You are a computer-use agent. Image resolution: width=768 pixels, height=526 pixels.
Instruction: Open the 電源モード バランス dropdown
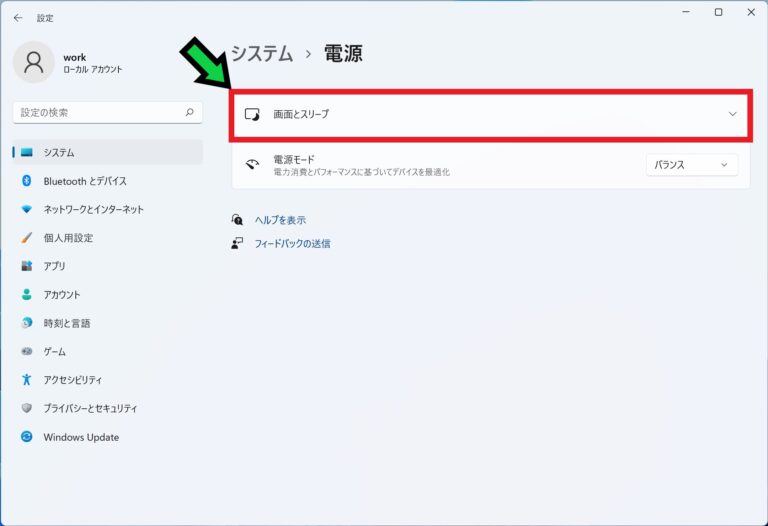click(x=691, y=165)
